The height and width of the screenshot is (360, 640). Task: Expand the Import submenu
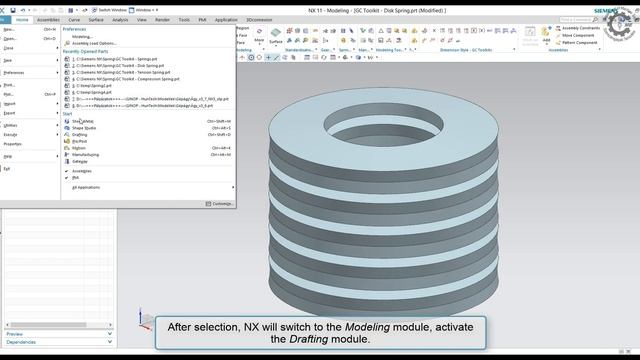29,104
